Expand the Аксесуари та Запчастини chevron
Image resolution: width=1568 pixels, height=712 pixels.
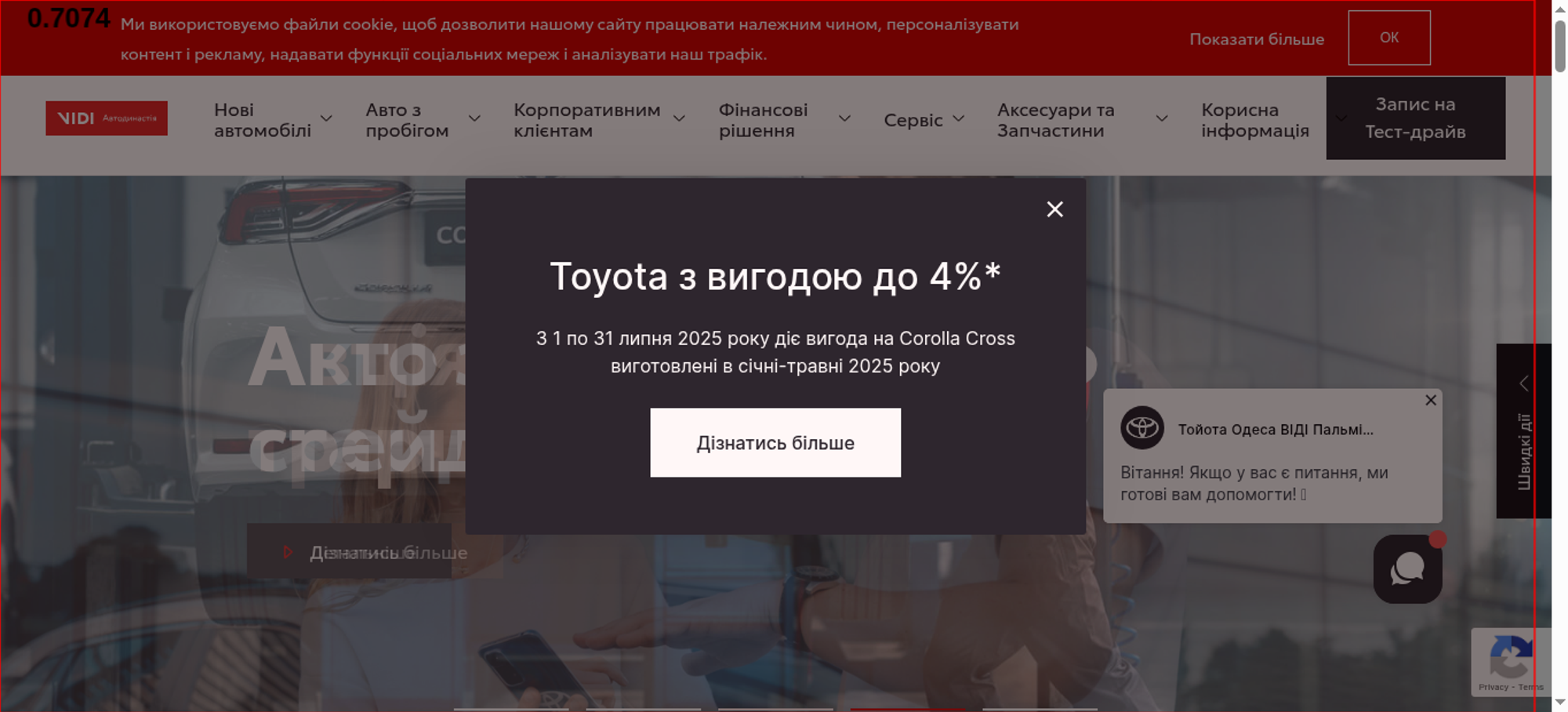pyautogui.click(x=1162, y=119)
